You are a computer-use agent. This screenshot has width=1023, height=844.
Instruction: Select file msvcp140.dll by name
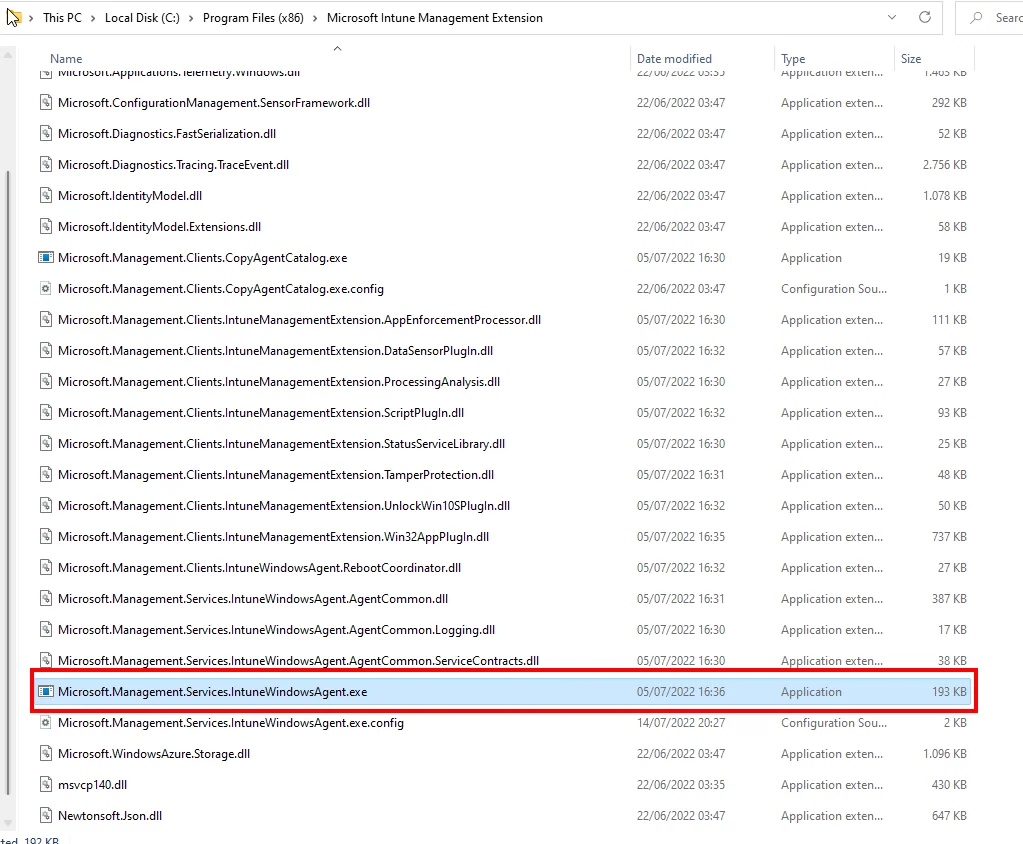(x=93, y=784)
